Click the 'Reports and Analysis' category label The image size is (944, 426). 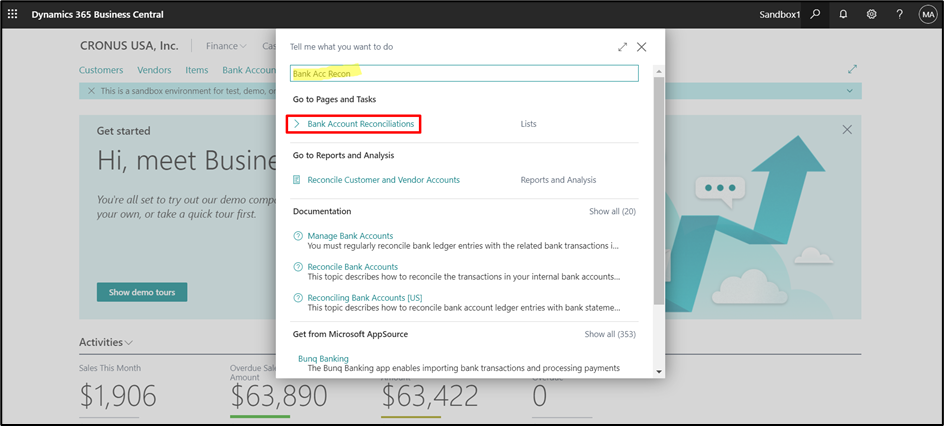[x=558, y=180]
